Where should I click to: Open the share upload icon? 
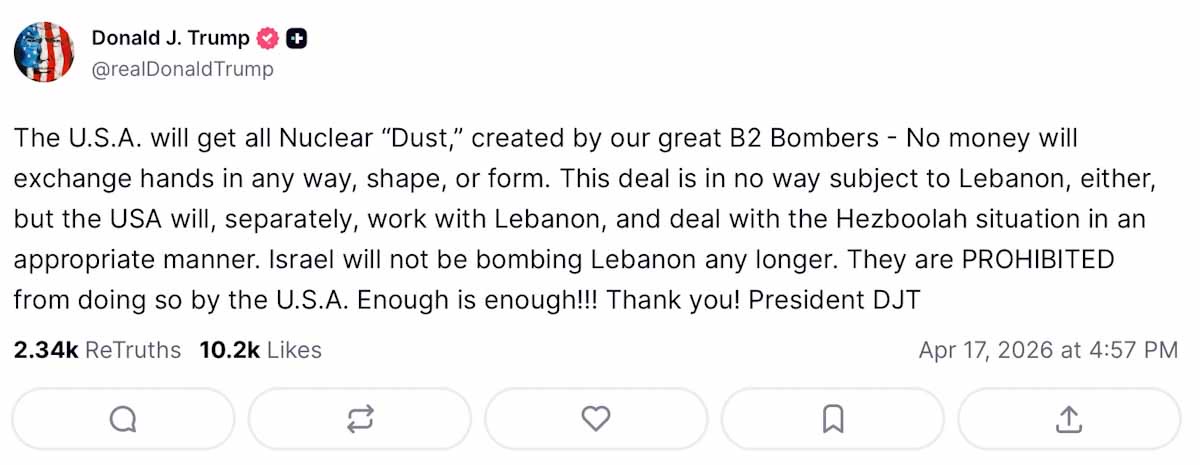[x=1069, y=419]
